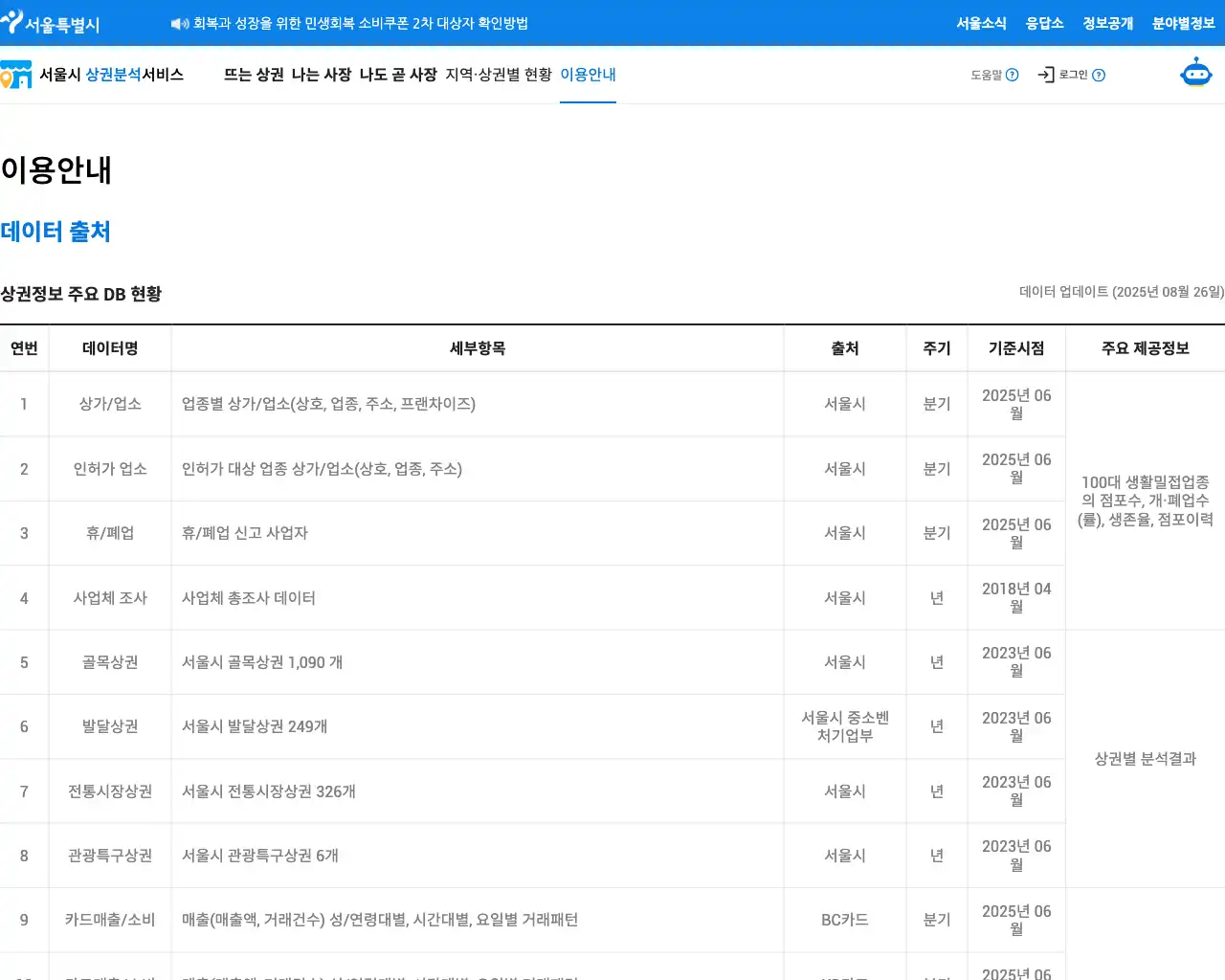
Task: Open the 나도 곧 사장 menu
Action: click(x=398, y=75)
